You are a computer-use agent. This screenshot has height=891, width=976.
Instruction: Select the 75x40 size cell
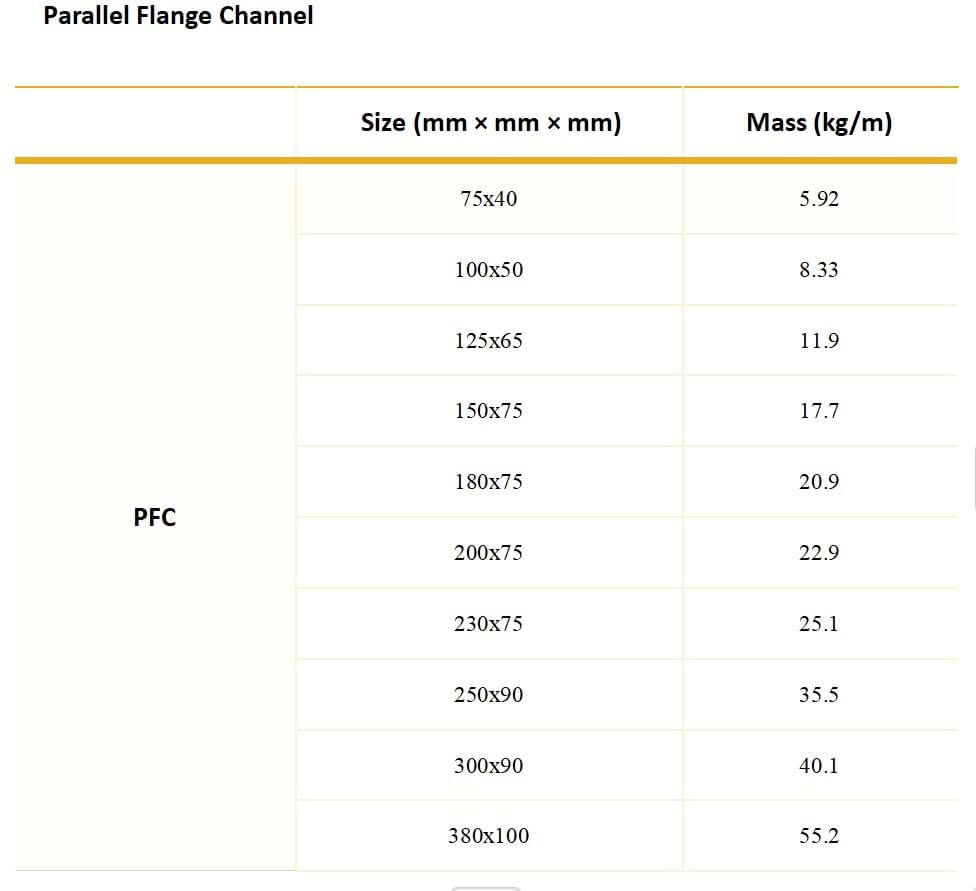click(x=489, y=199)
